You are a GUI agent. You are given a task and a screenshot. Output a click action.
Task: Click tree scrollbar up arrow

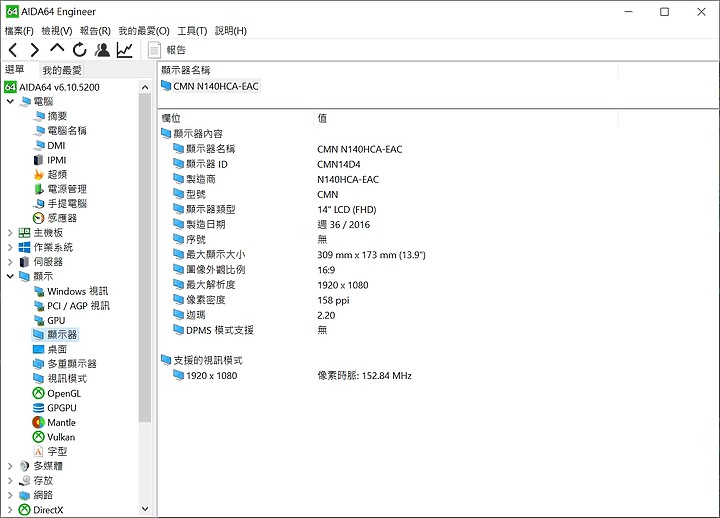145,87
